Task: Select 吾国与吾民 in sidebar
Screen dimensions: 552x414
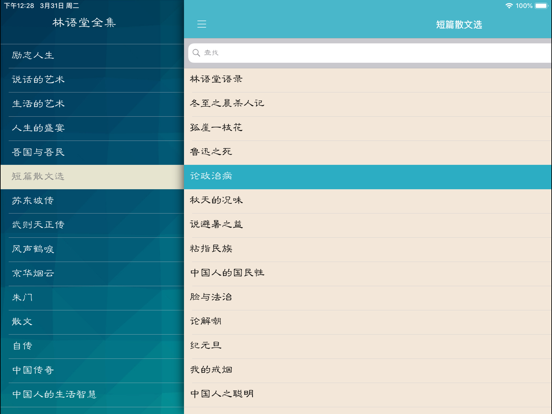Action: click(92, 152)
